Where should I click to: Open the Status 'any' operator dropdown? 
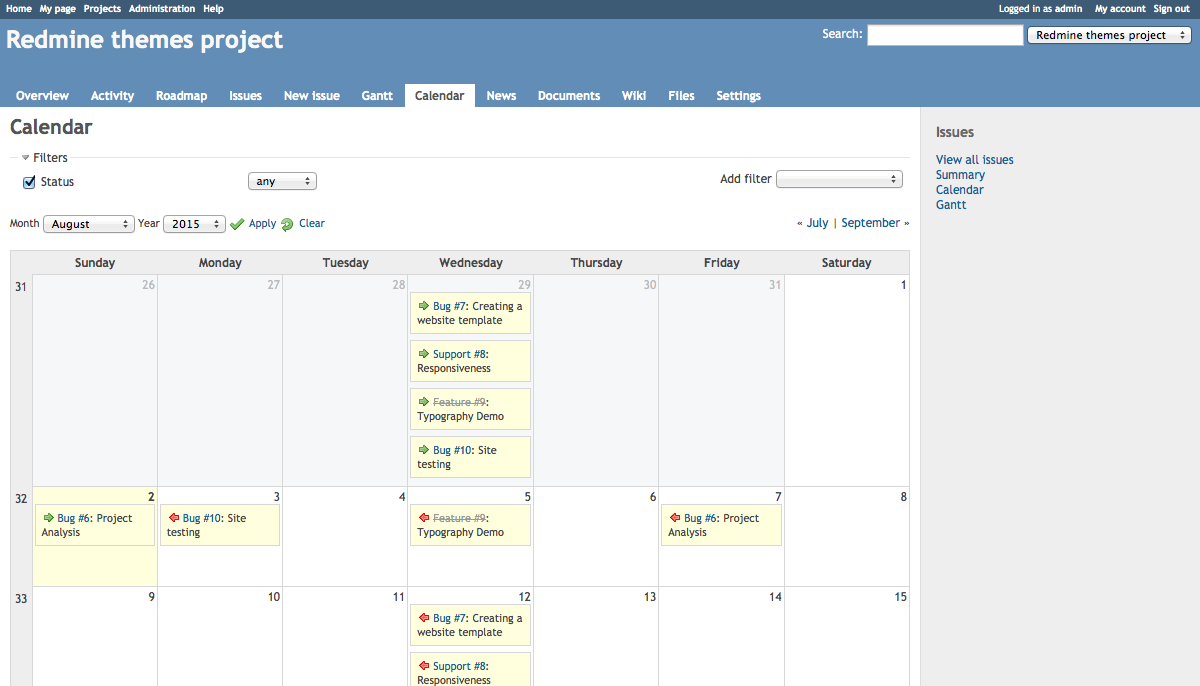(x=282, y=182)
